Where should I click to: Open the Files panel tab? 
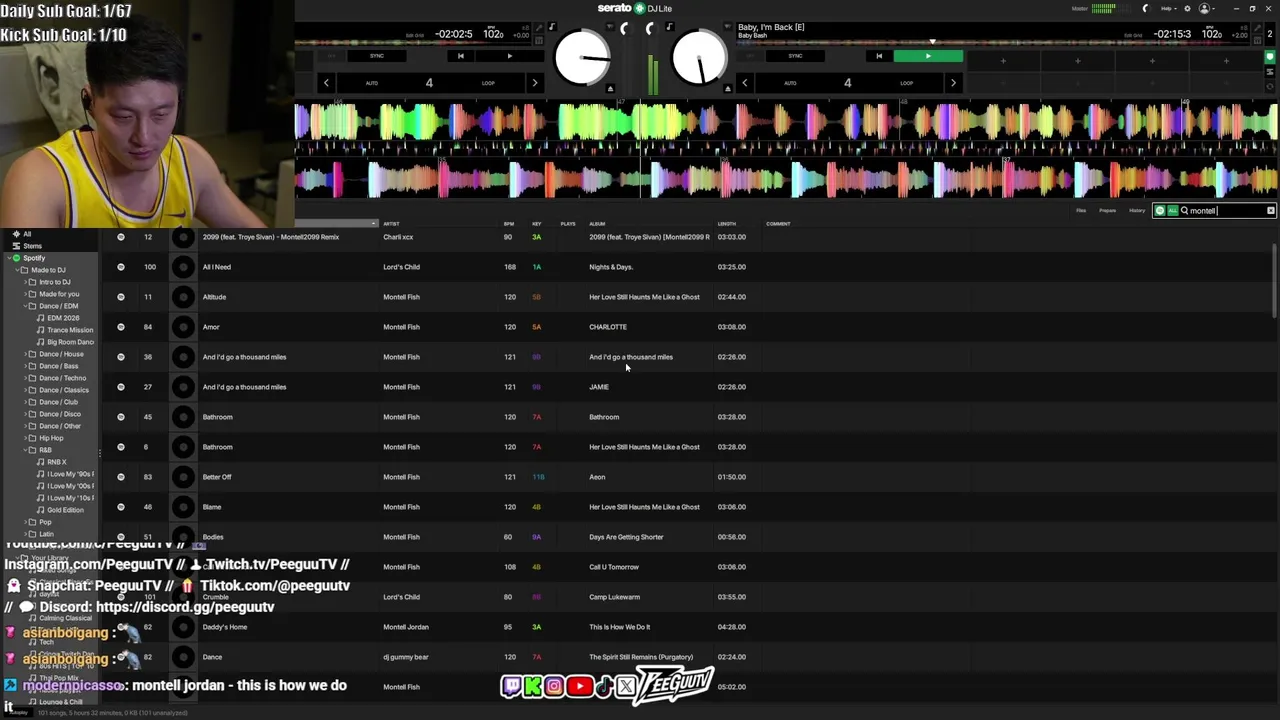coord(1081,210)
